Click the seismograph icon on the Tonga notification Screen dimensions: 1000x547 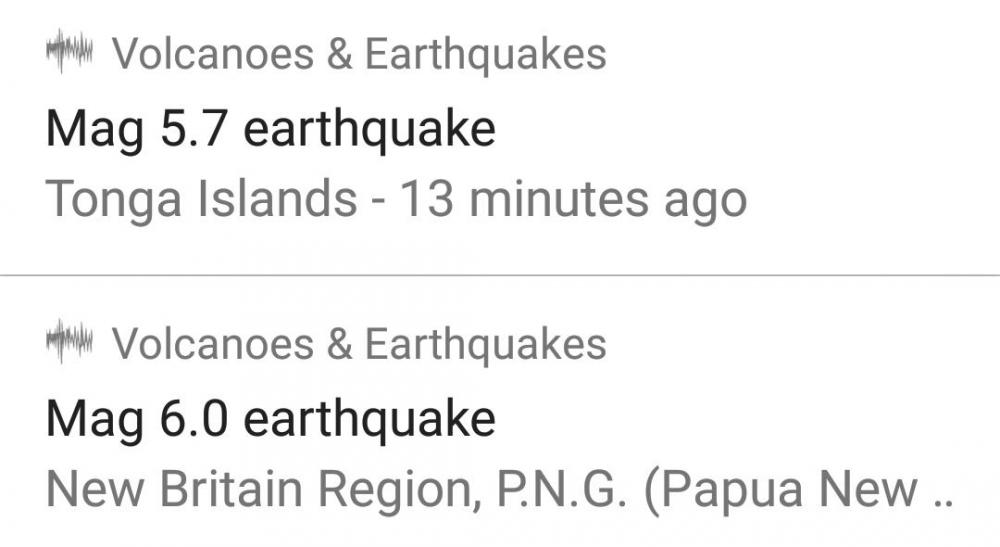[69, 53]
